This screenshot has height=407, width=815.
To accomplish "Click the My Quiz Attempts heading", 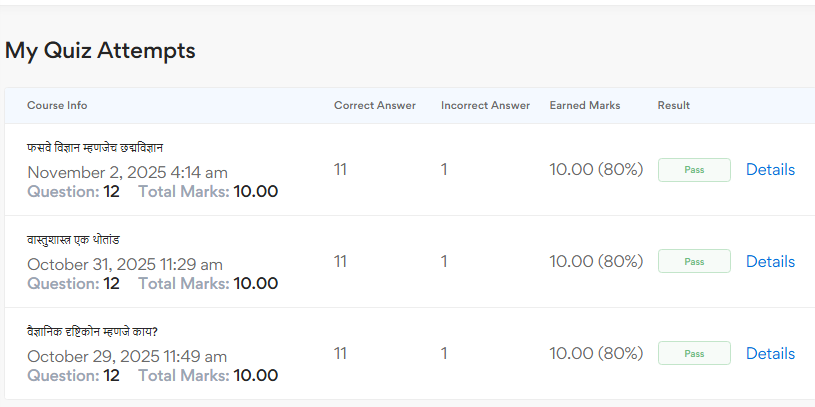I will click(x=100, y=50).
